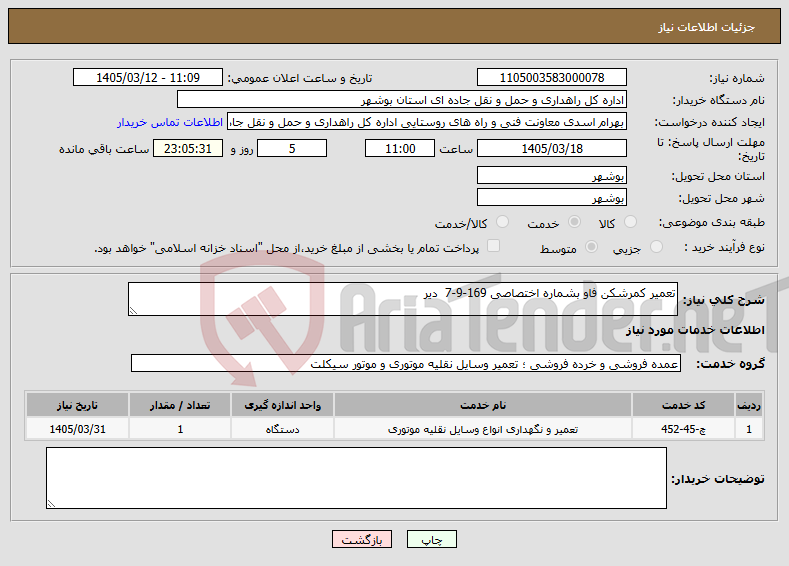Click the تعداد / مقدار column header
The image size is (789, 566).
[180, 405]
